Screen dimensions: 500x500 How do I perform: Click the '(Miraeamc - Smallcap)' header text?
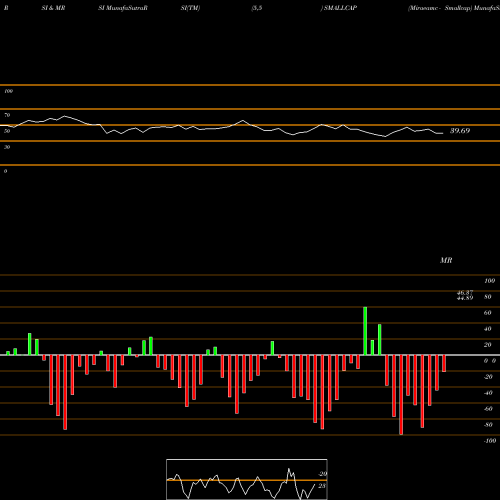coord(440,8)
